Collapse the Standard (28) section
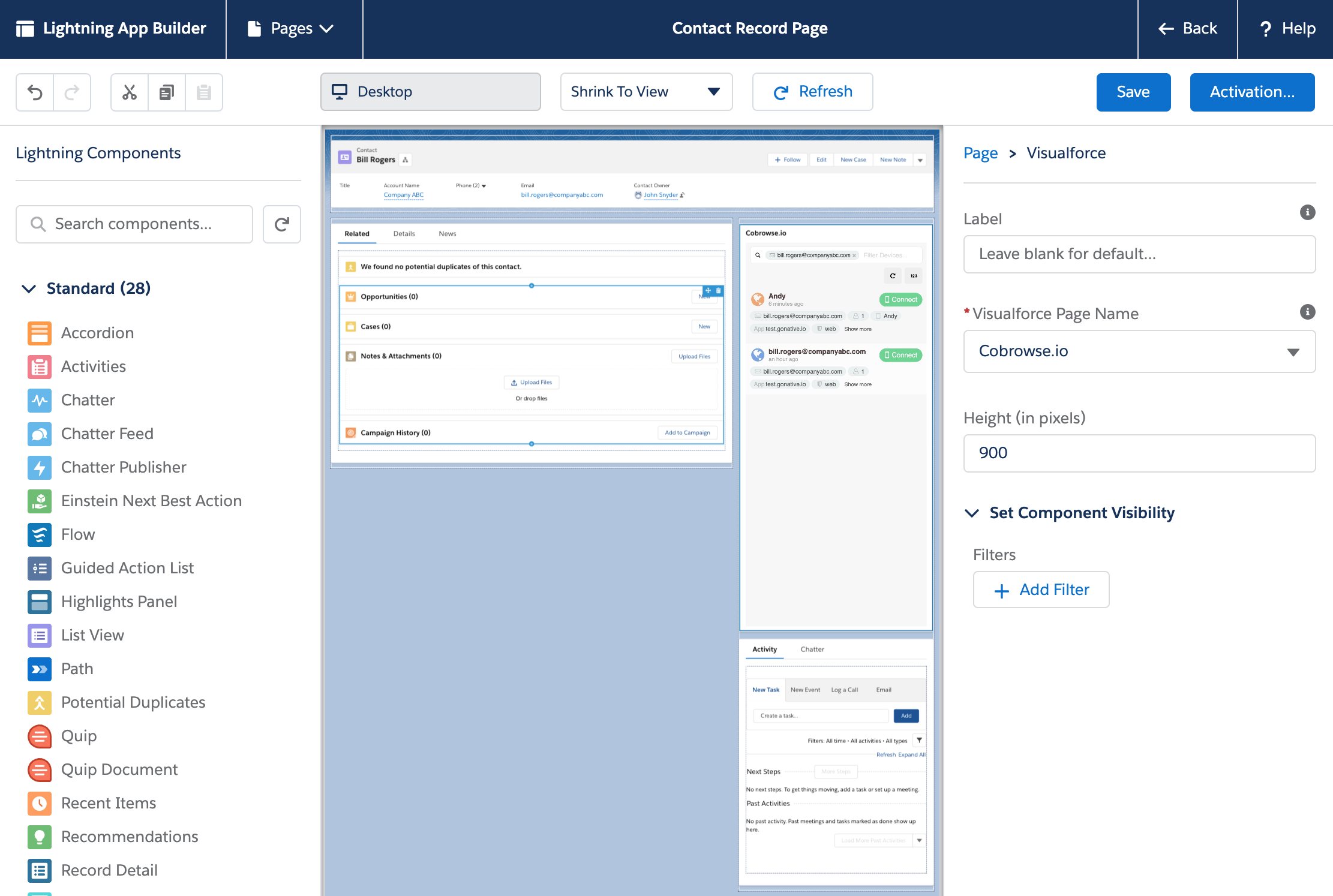The width and height of the screenshot is (1333, 896). [x=29, y=289]
